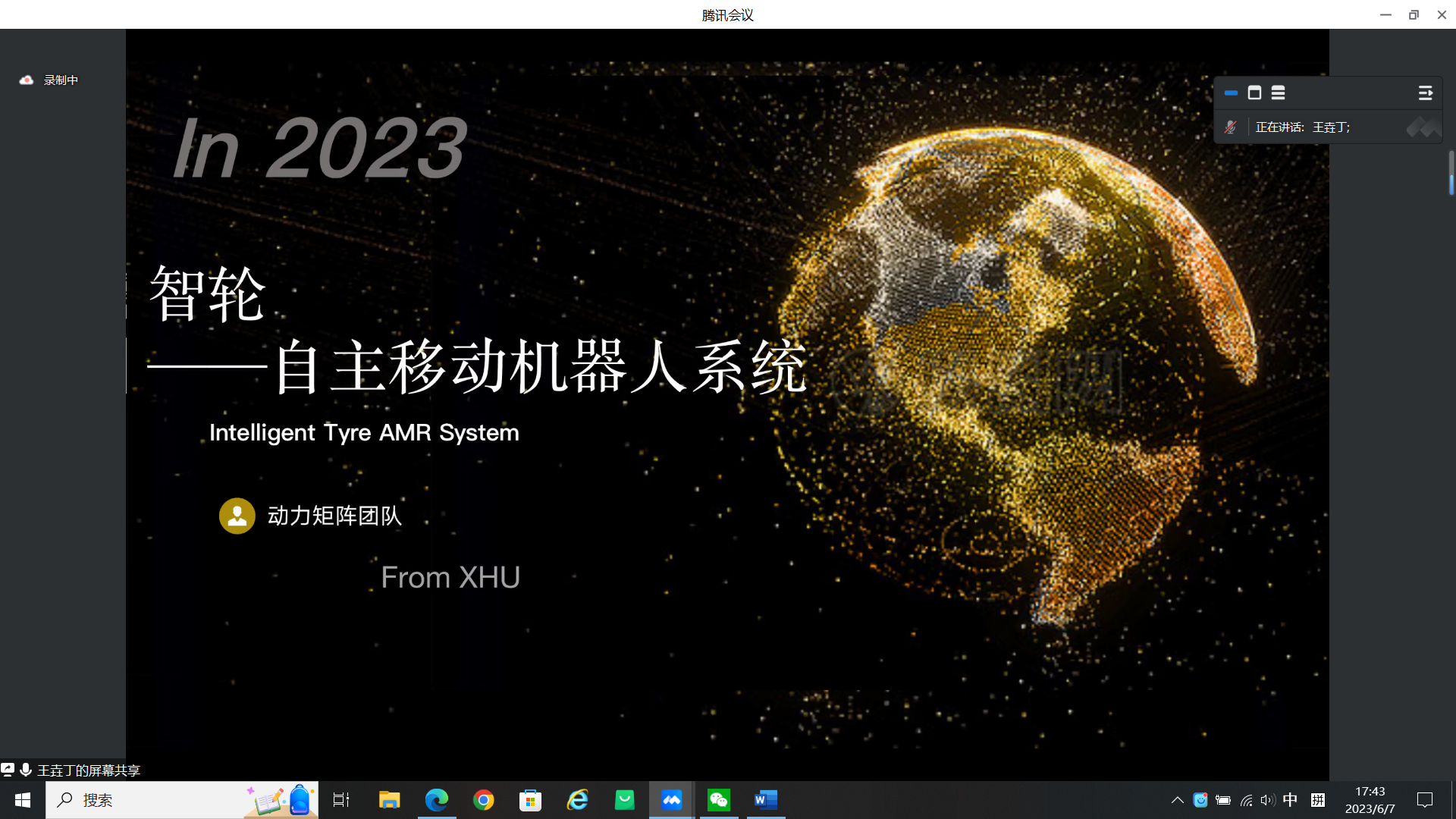Unmute the microphone in speaker panel

(x=1231, y=127)
